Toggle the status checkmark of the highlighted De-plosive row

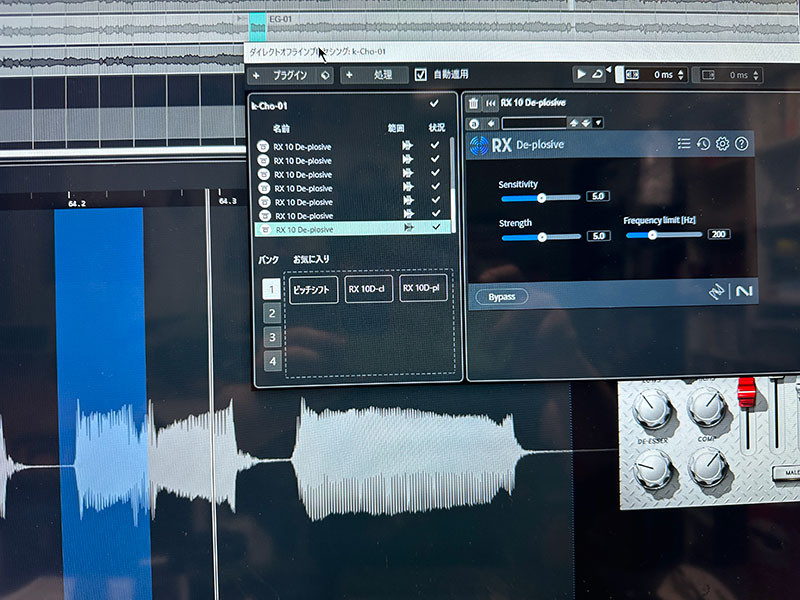tap(436, 227)
